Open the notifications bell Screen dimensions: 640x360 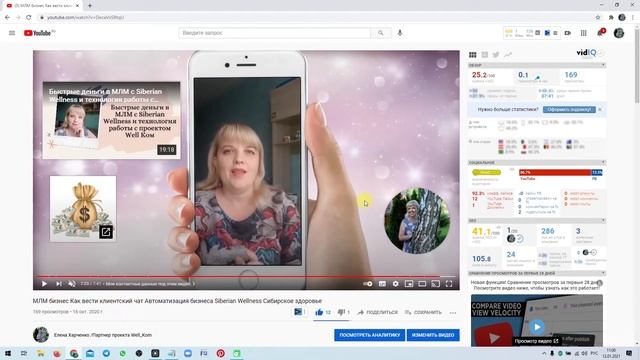click(x=600, y=33)
